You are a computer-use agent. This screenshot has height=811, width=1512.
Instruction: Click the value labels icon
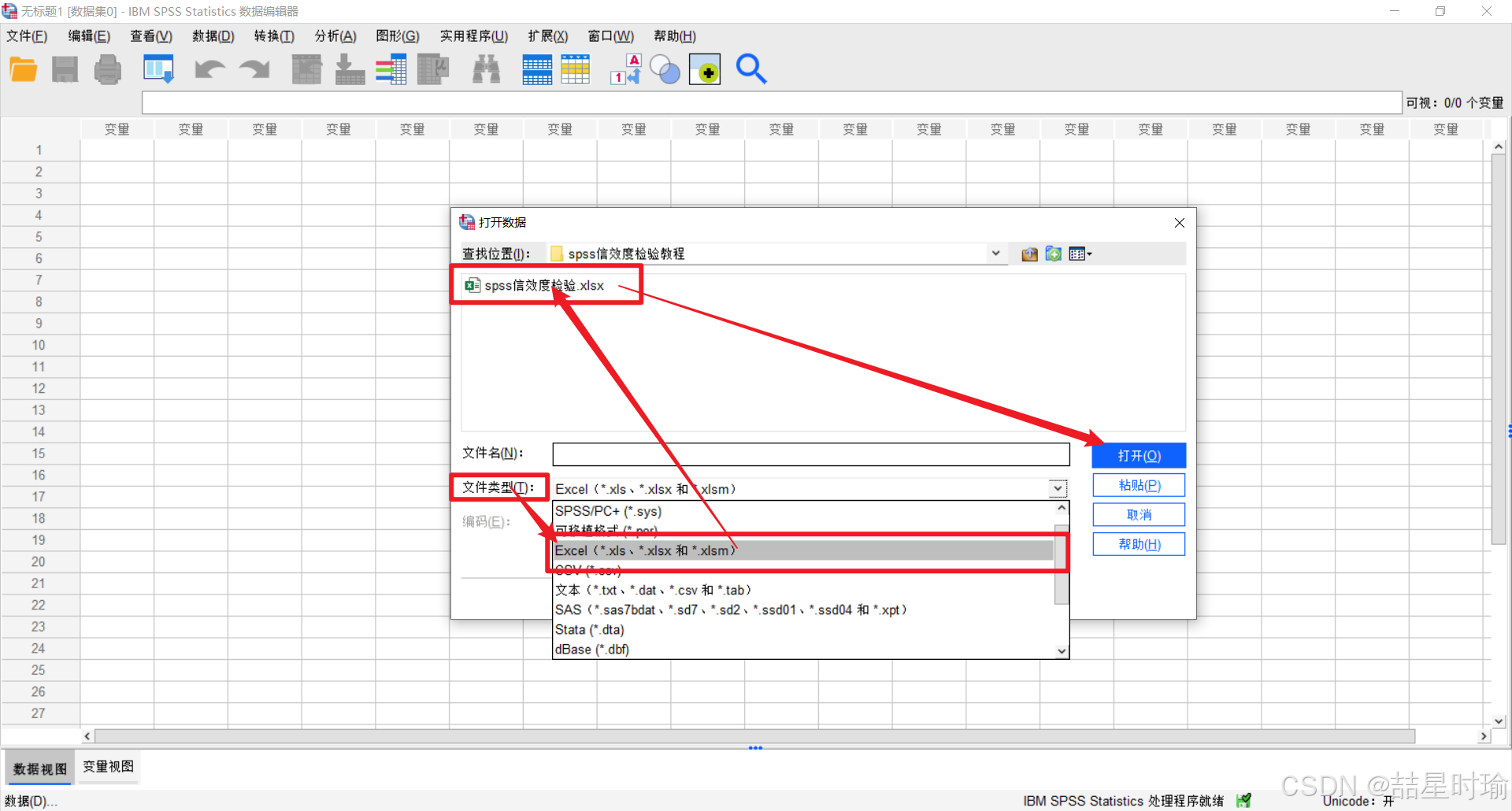click(x=626, y=69)
